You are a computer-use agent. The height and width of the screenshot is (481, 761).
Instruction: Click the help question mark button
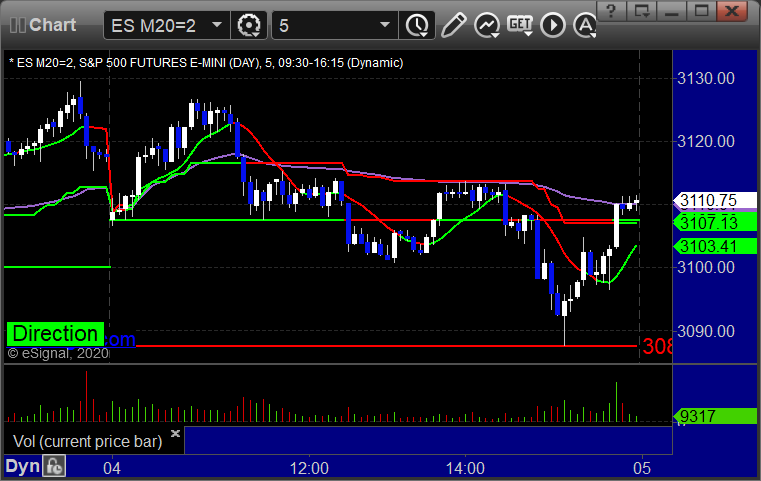tap(611, 10)
